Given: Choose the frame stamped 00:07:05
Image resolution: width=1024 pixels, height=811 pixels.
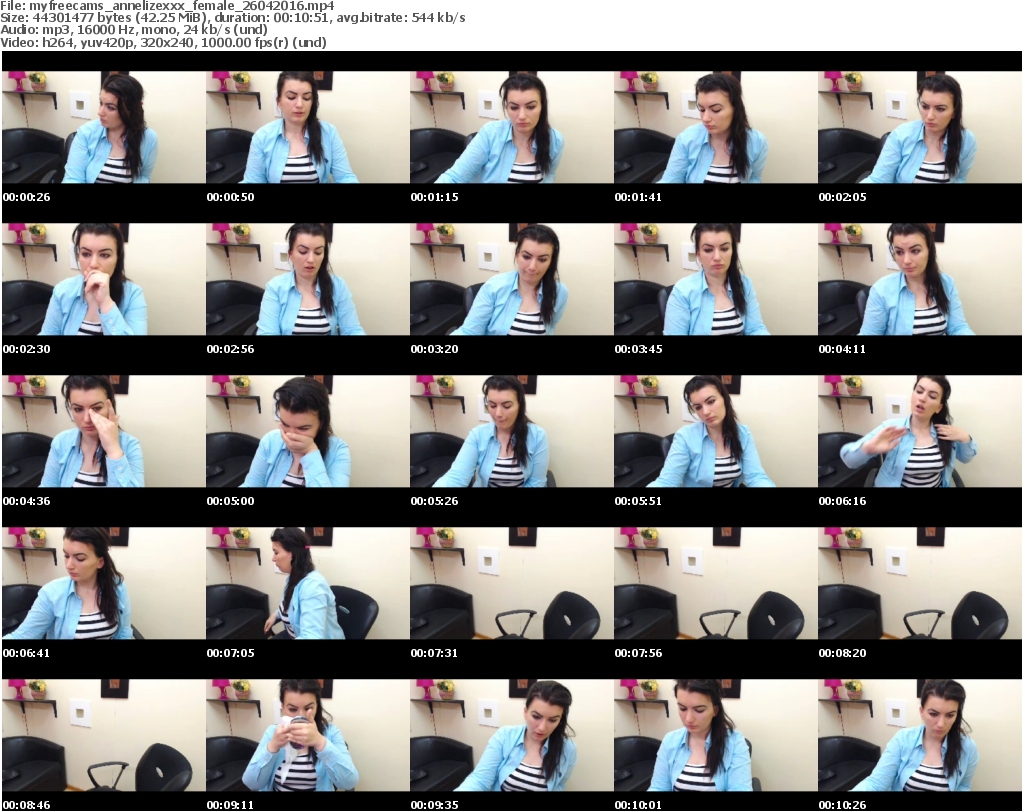Looking at the screenshot, I should [308, 583].
